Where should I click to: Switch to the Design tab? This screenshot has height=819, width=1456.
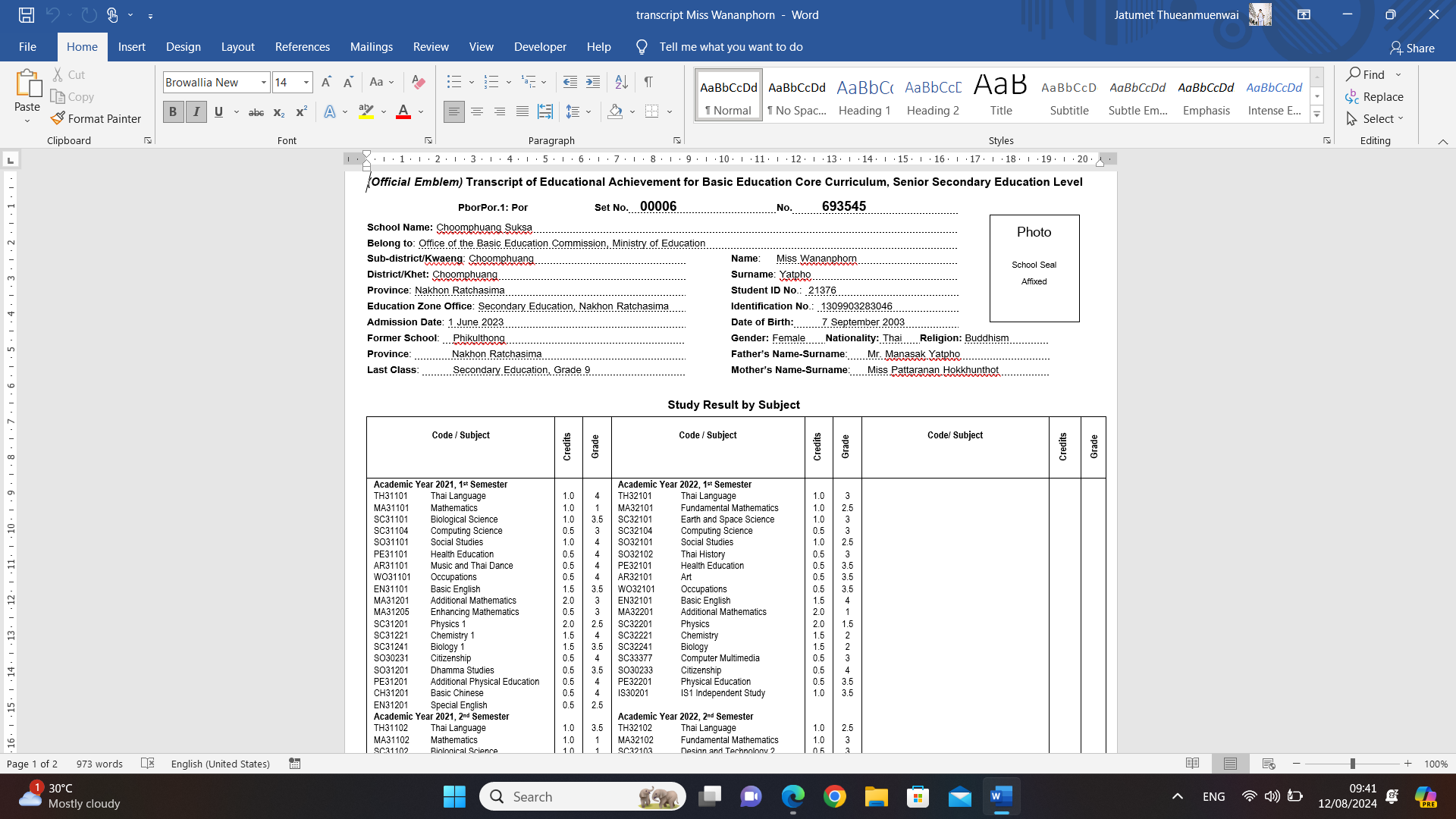point(184,47)
